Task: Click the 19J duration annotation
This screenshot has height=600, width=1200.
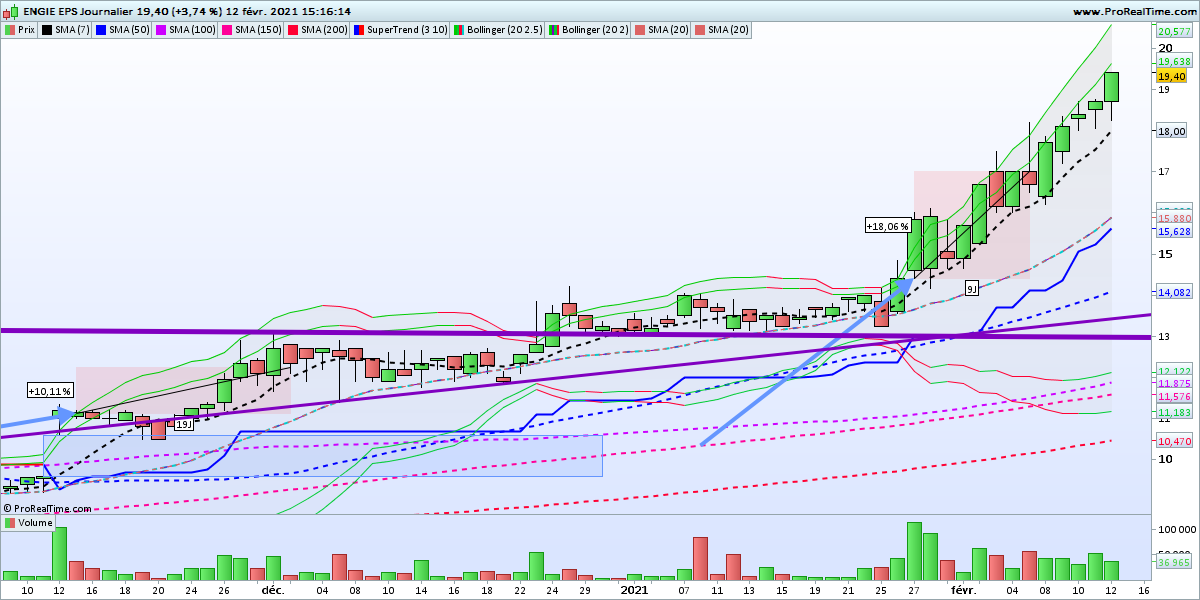Action: click(x=184, y=424)
